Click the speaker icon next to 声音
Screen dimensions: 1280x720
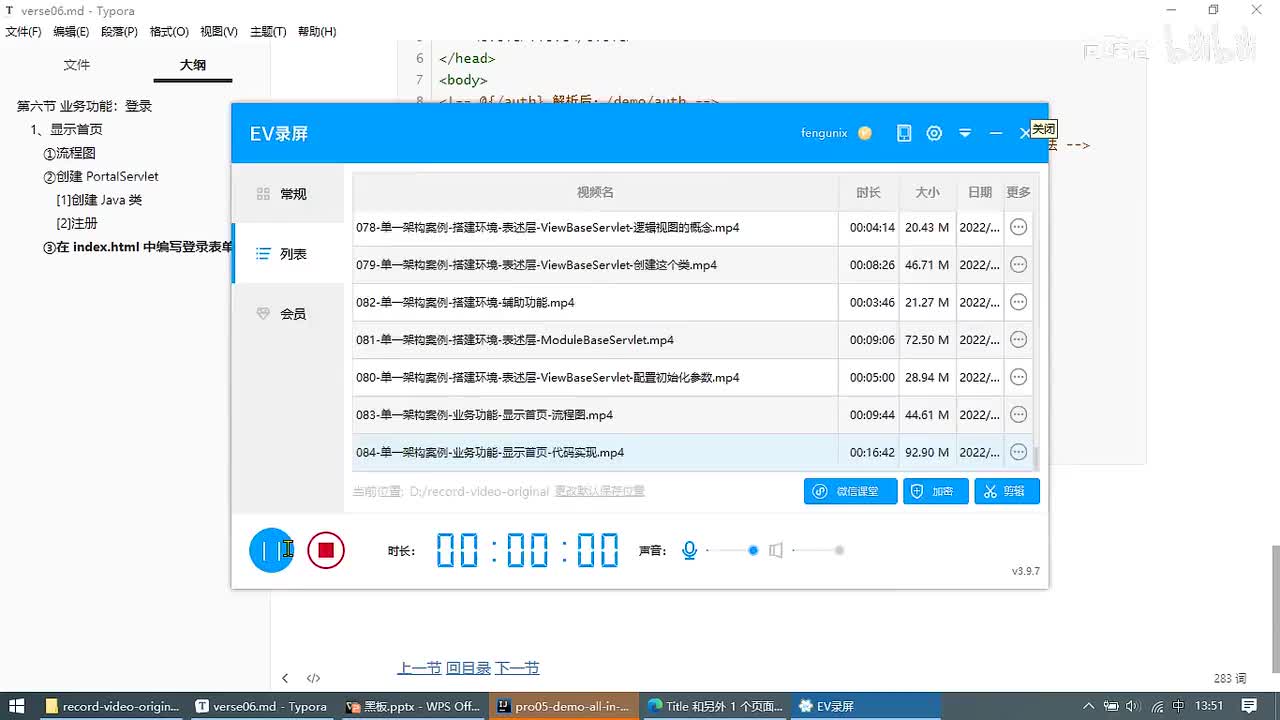coord(775,550)
